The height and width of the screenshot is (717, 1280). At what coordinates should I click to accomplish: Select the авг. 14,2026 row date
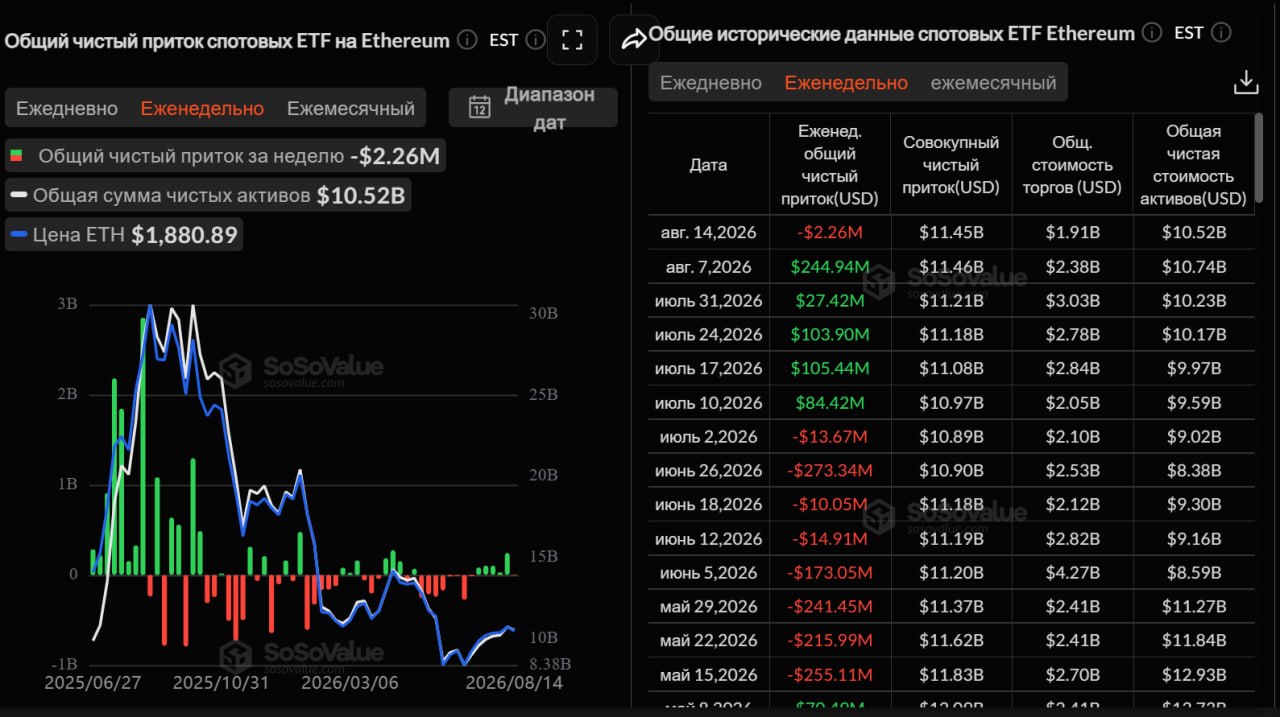tap(708, 233)
